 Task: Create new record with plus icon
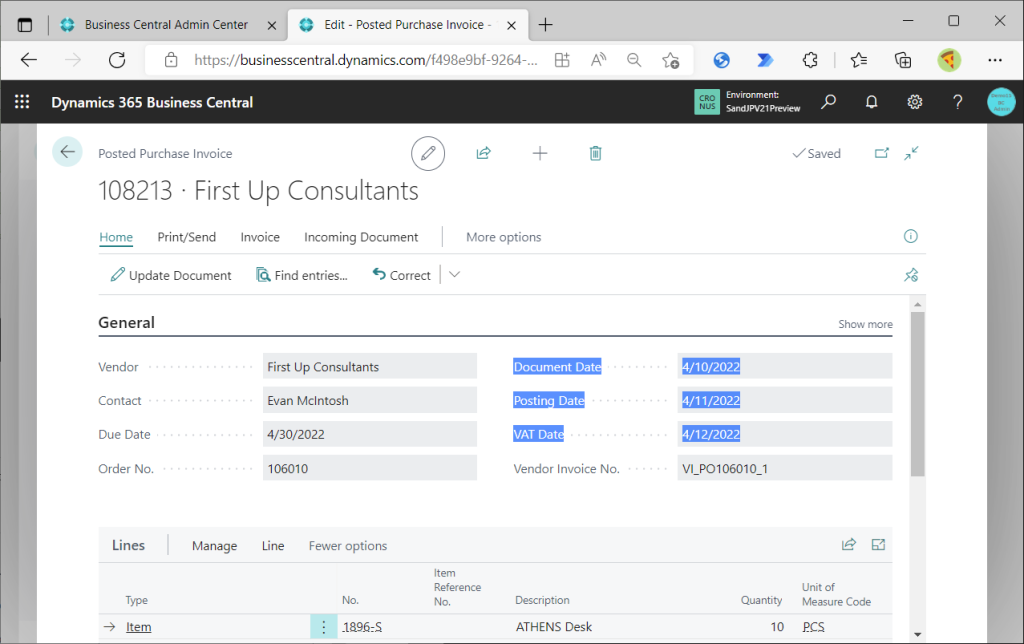pyautogui.click(x=540, y=153)
